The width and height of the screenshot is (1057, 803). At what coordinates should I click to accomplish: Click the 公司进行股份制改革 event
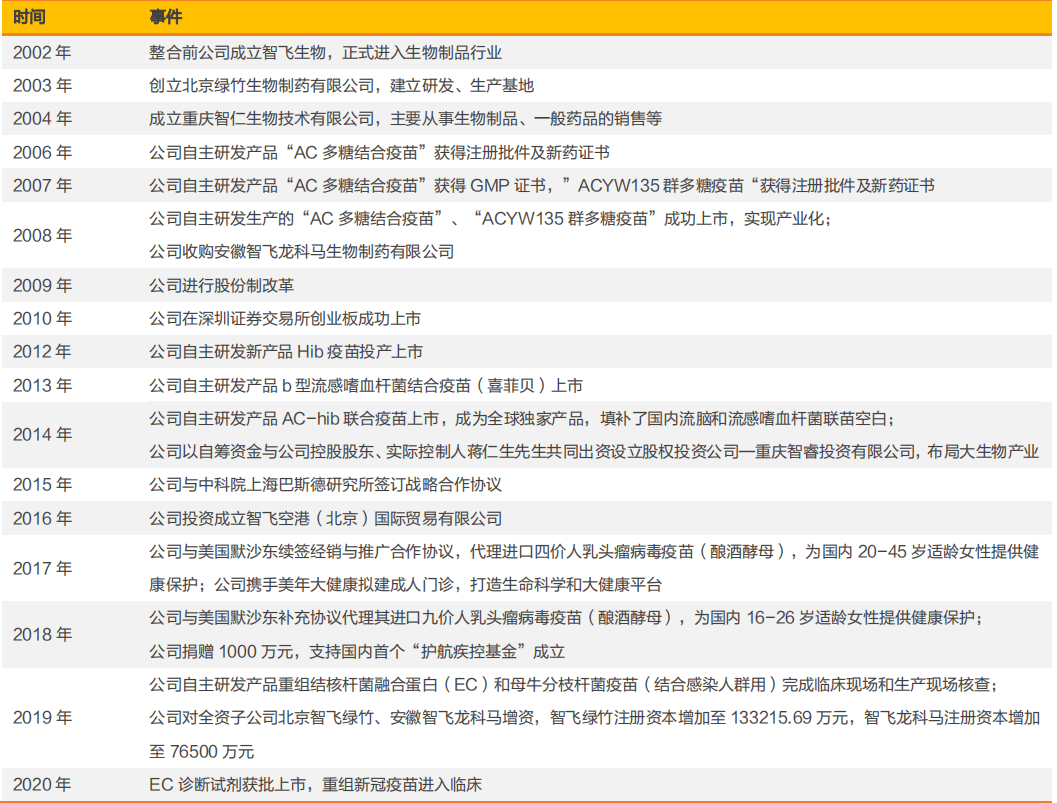(x=222, y=286)
